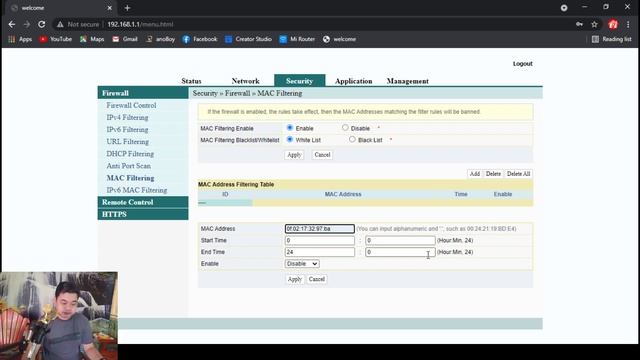Open the Creator Studio bookmark
Image resolution: width=640 pixels, height=360 pixels.
tap(248, 39)
